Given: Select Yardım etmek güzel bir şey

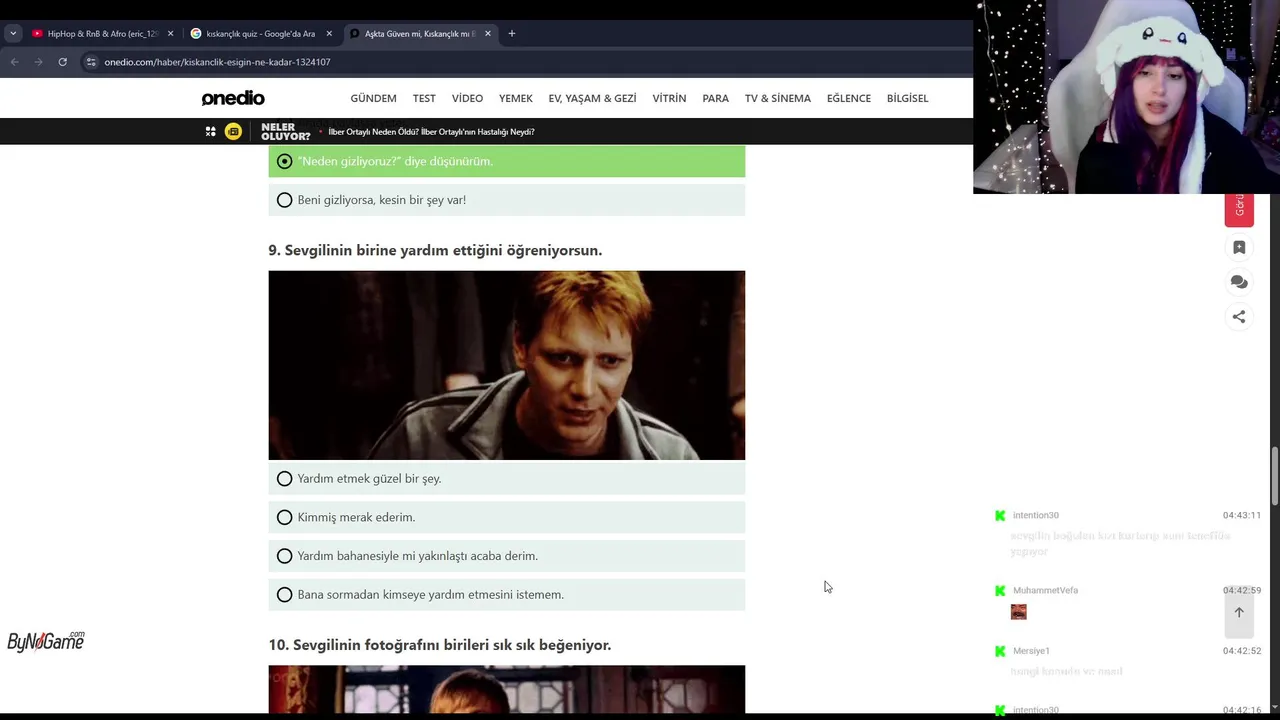Looking at the screenshot, I should point(506,479).
